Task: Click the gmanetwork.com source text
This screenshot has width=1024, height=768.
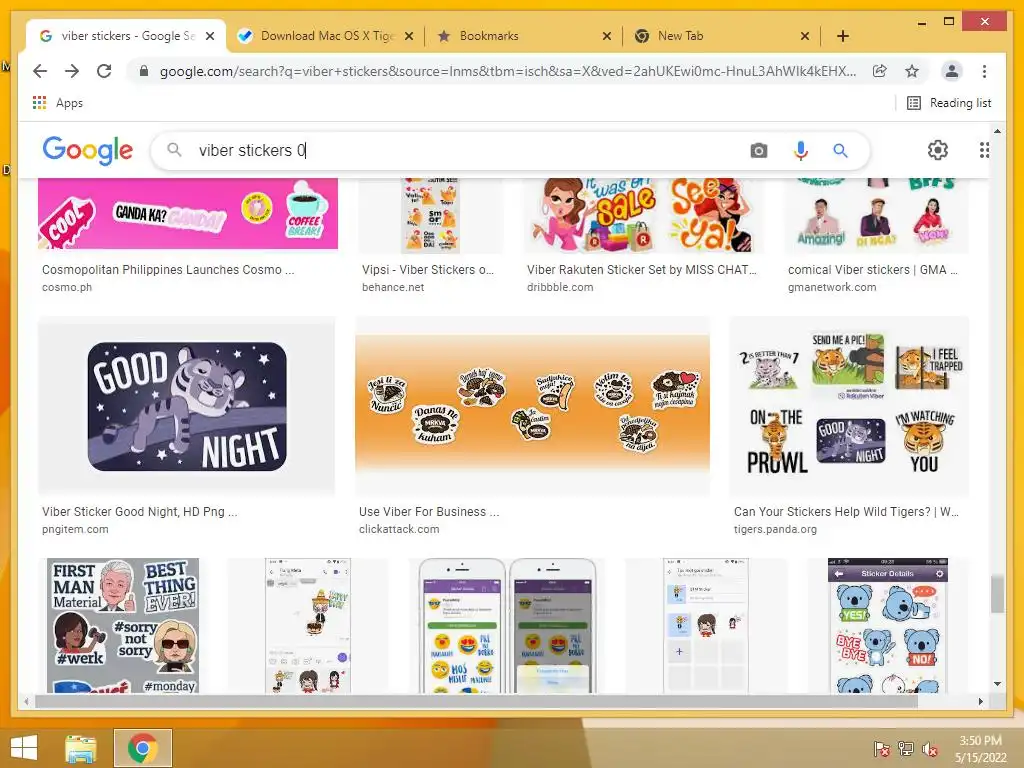Action: click(832, 287)
